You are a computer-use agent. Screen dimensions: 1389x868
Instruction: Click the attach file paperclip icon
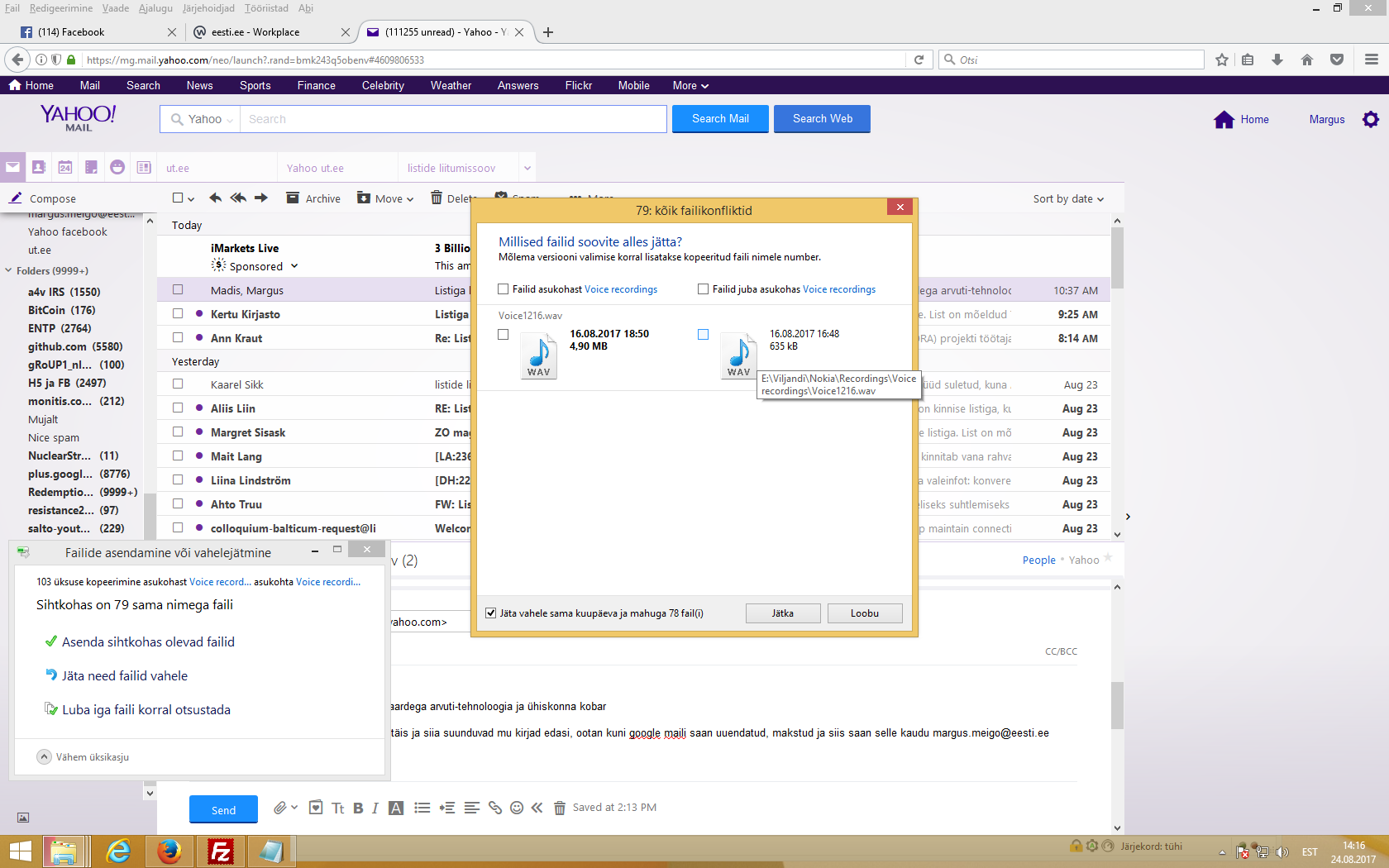(x=281, y=808)
